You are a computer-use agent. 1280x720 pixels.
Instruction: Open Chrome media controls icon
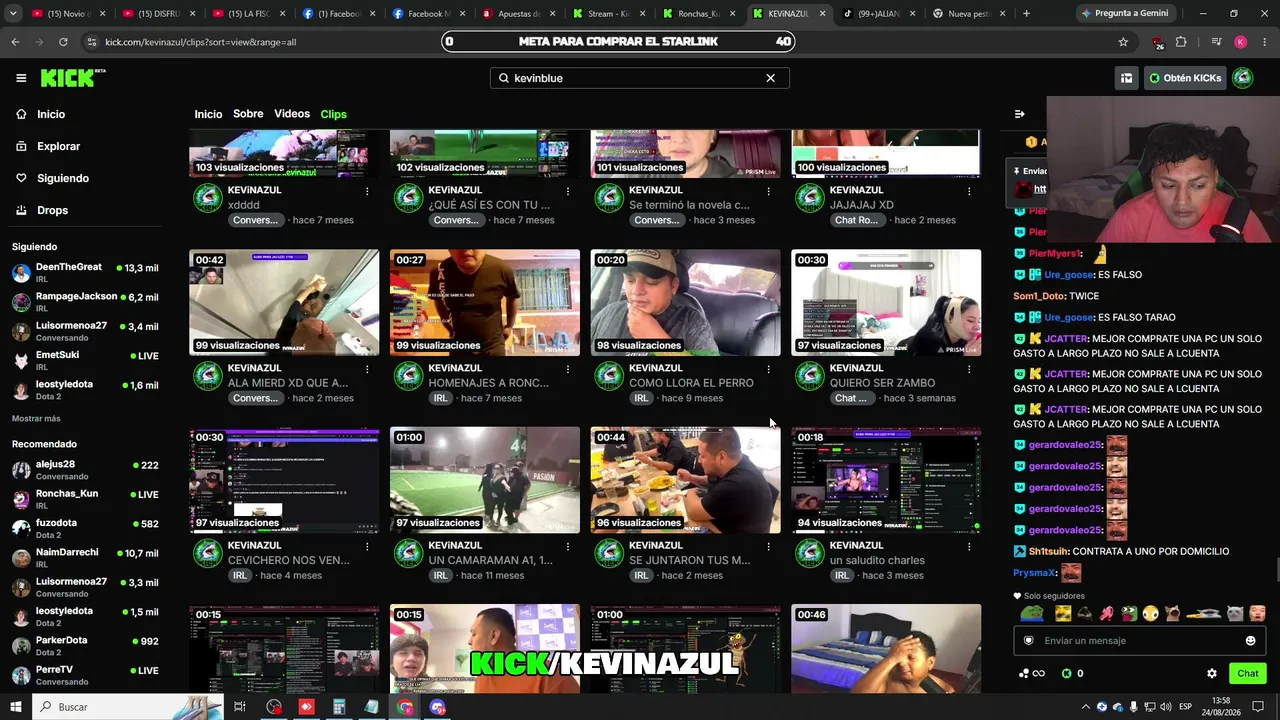(1216, 42)
